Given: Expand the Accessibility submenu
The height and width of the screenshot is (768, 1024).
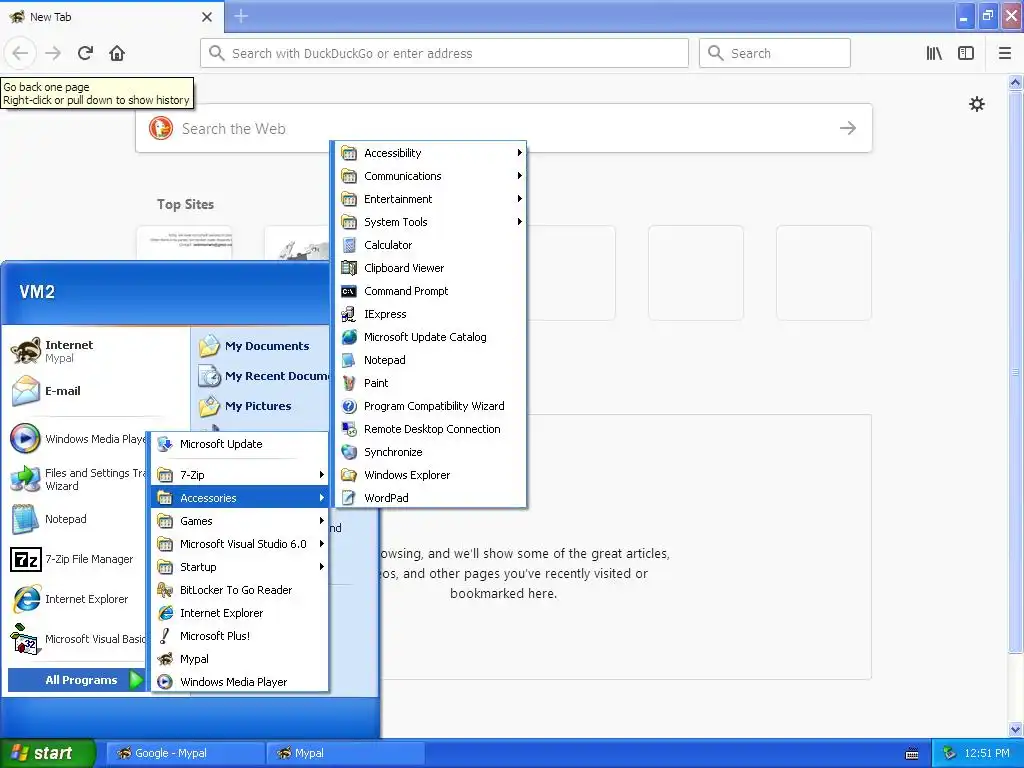Looking at the screenshot, I should tap(430, 153).
